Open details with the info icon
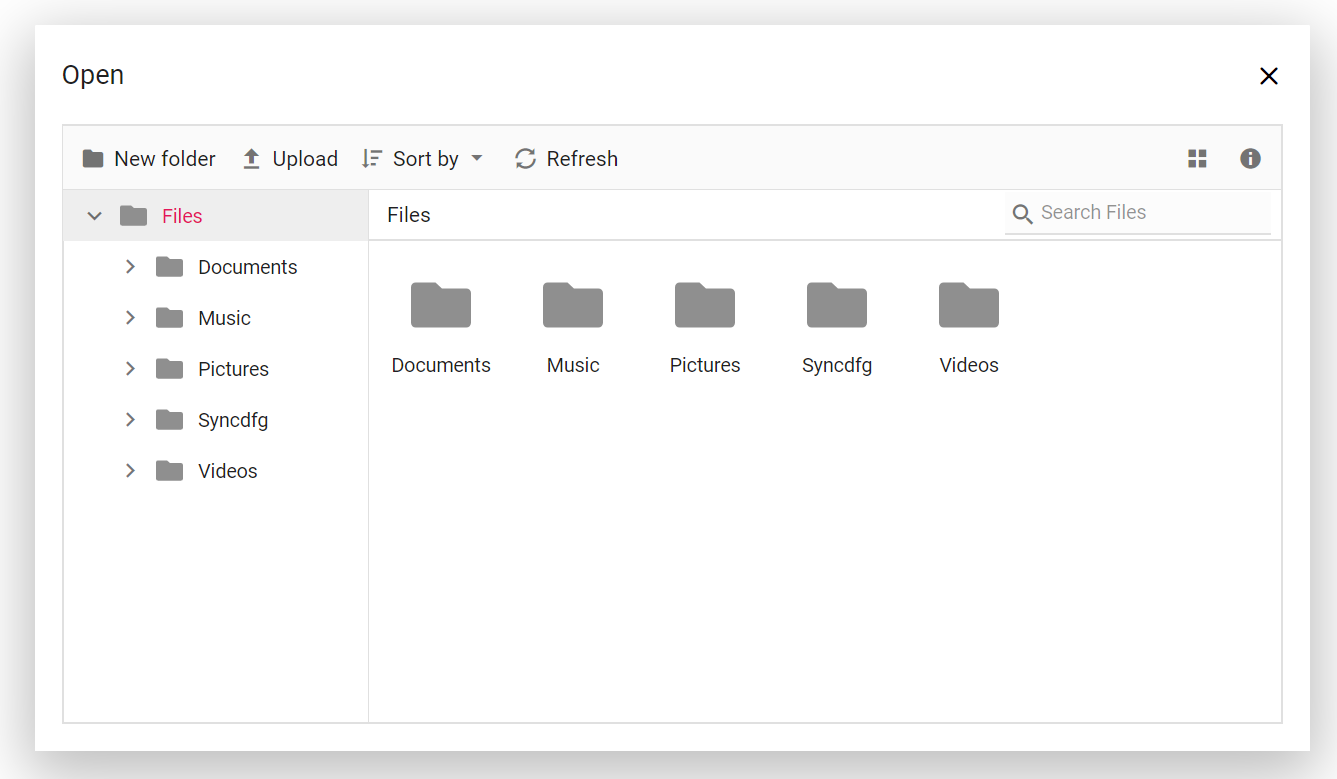Image resolution: width=1337 pixels, height=779 pixels. click(1250, 159)
